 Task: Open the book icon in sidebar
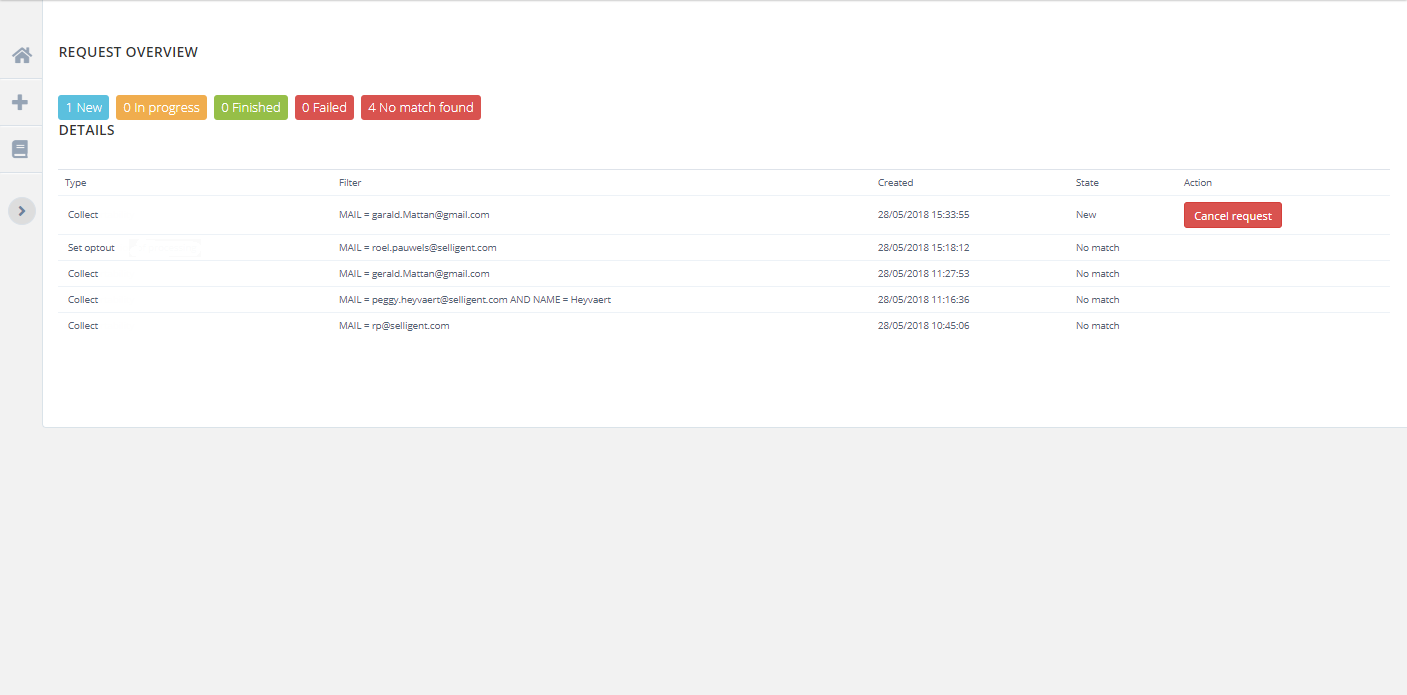20,149
